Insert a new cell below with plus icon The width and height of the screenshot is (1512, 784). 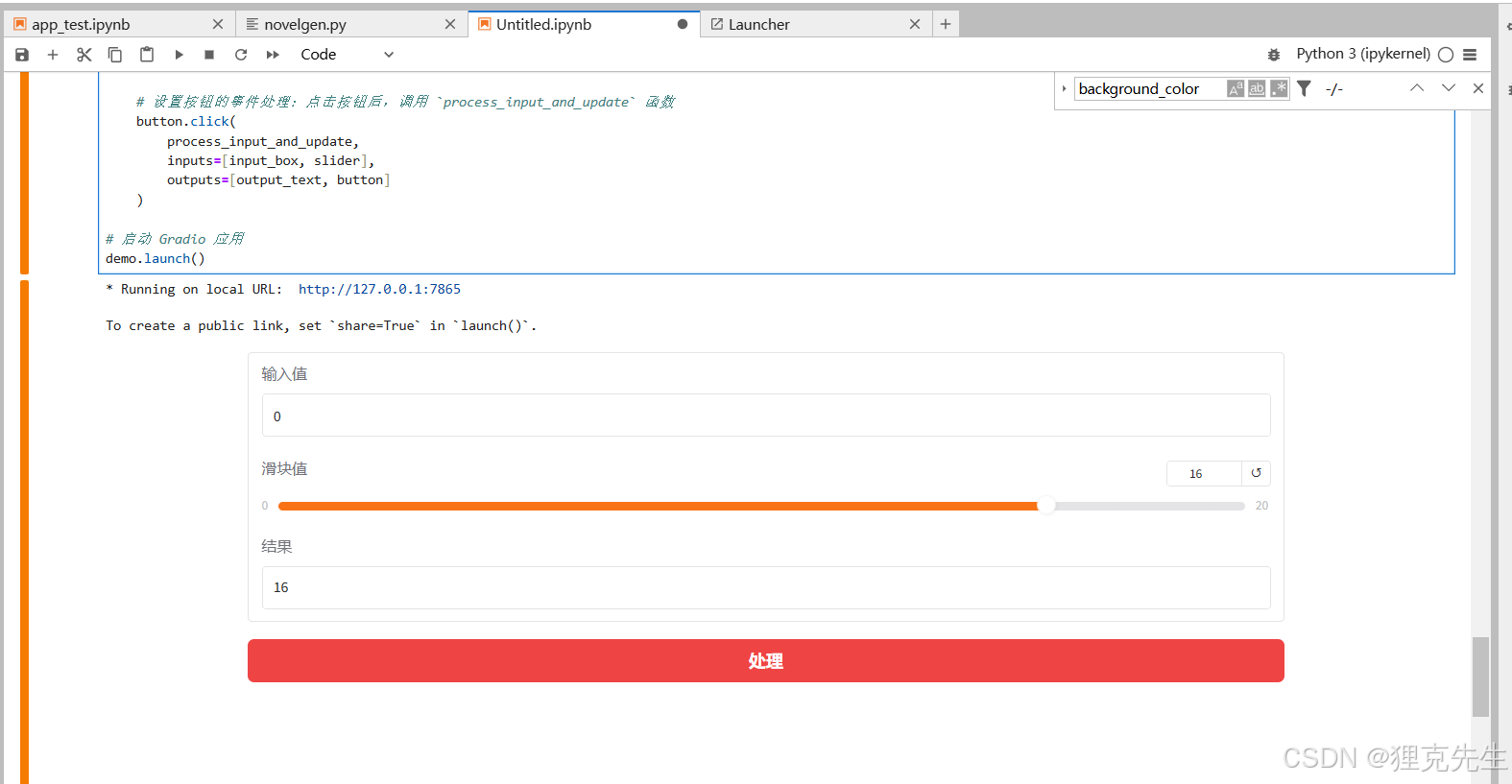pyautogui.click(x=53, y=55)
